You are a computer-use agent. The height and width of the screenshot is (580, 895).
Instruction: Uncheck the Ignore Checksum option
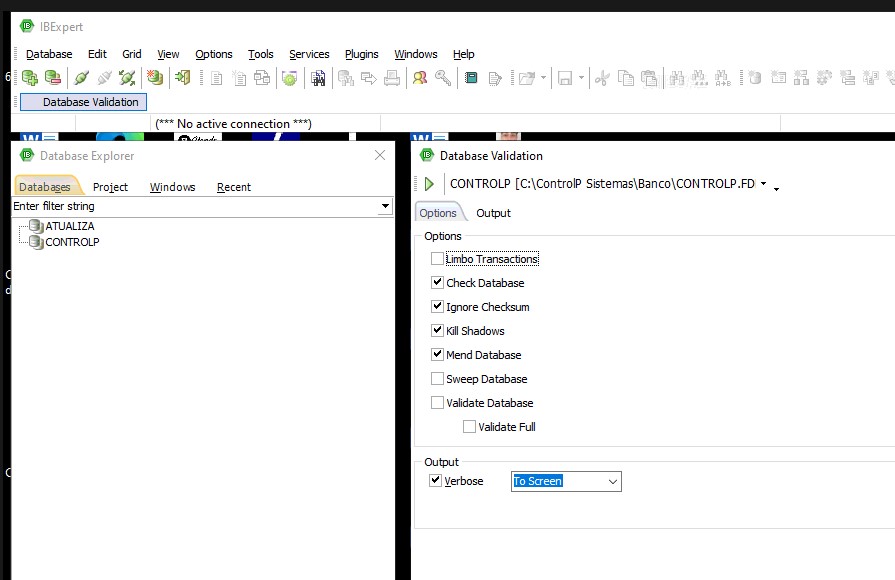pyautogui.click(x=437, y=307)
